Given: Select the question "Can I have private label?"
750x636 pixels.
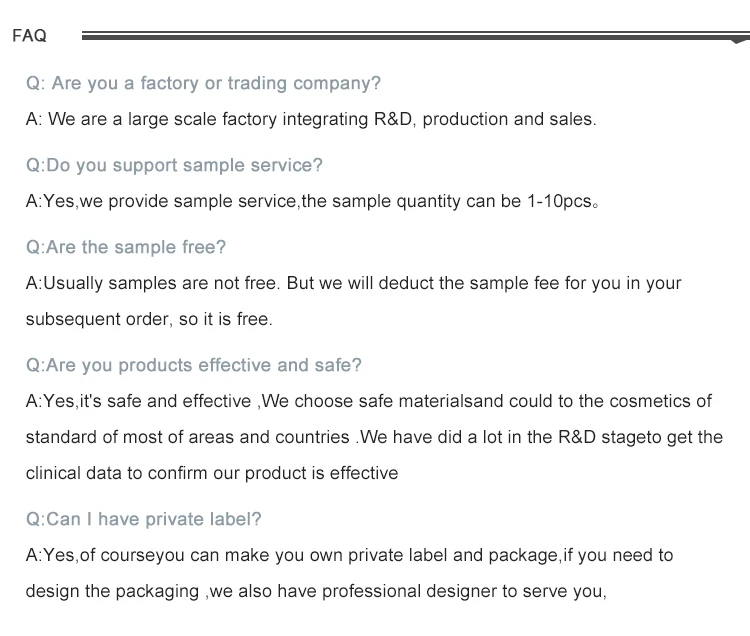Looking at the screenshot, I should (x=144, y=519).
